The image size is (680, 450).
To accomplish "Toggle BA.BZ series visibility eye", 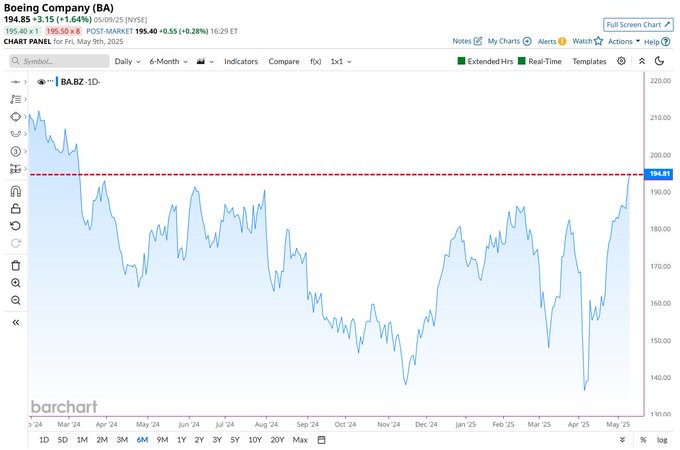I will point(41,82).
